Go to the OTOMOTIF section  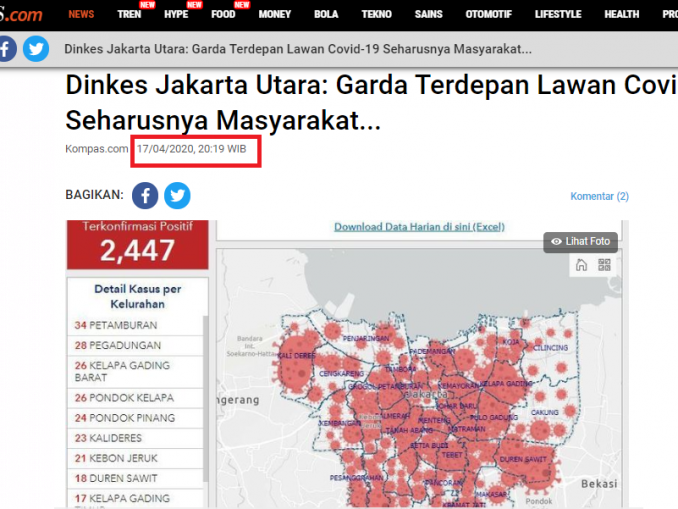489,14
